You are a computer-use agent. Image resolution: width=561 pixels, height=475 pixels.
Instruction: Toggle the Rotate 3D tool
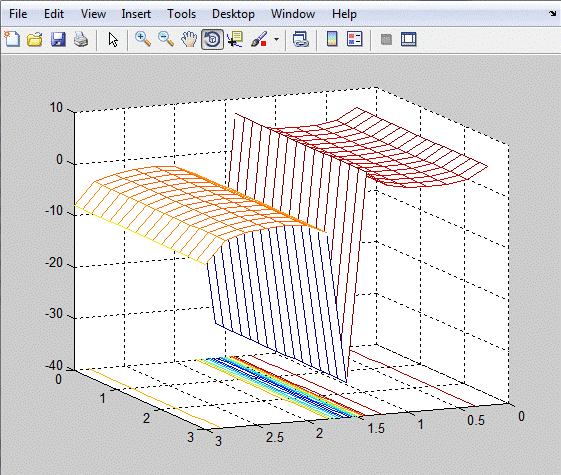[213, 39]
